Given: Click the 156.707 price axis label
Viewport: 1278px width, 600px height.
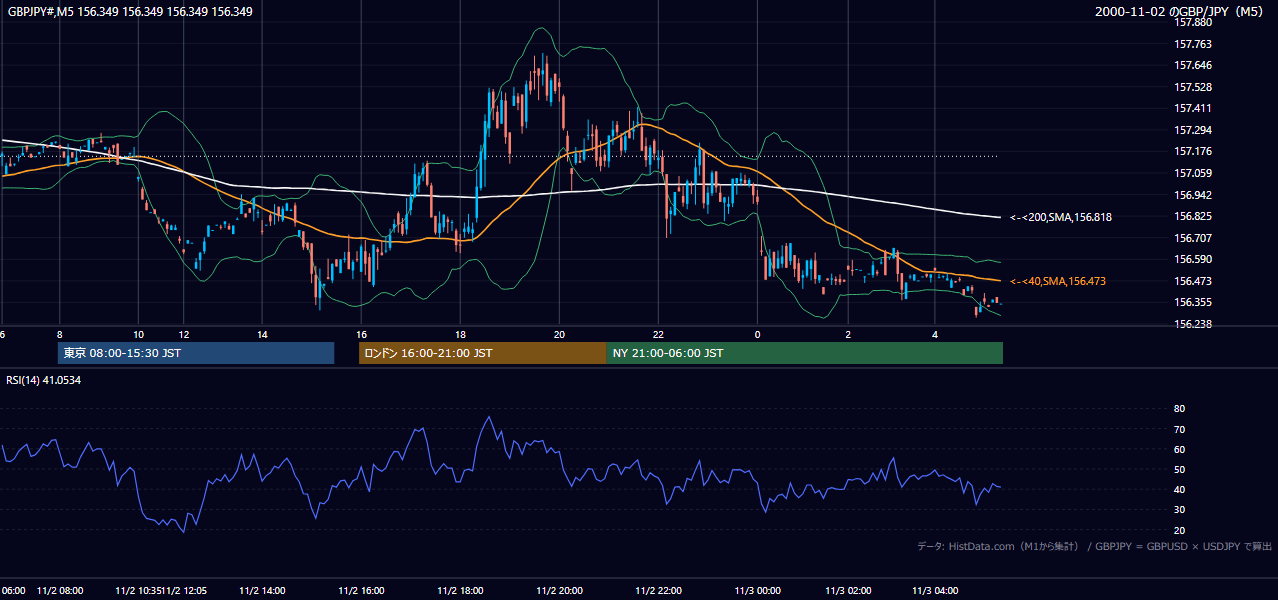Looking at the screenshot, I should pos(1192,239).
